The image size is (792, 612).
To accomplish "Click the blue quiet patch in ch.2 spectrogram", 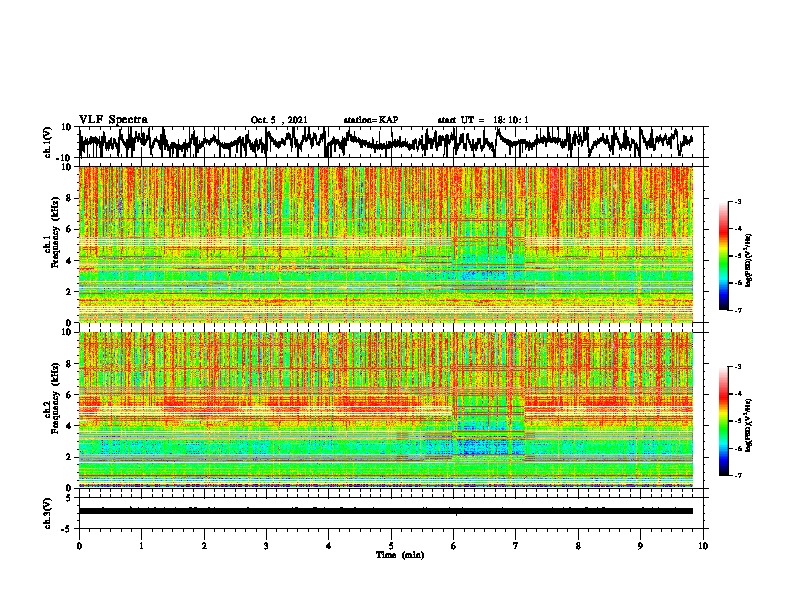I will pyautogui.click(x=487, y=447).
